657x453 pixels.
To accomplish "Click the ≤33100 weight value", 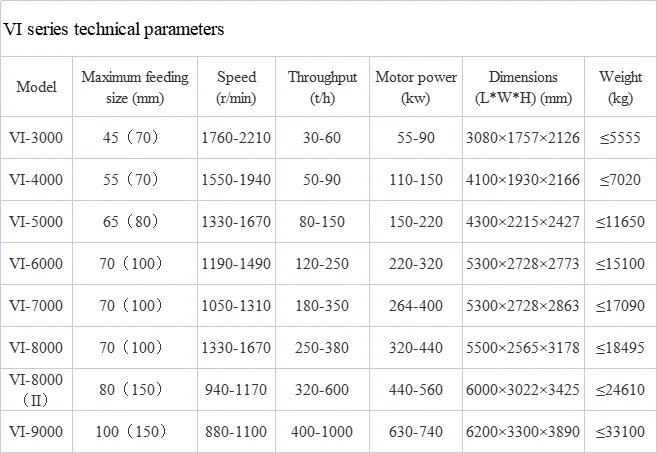I will [x=620, y=432].
